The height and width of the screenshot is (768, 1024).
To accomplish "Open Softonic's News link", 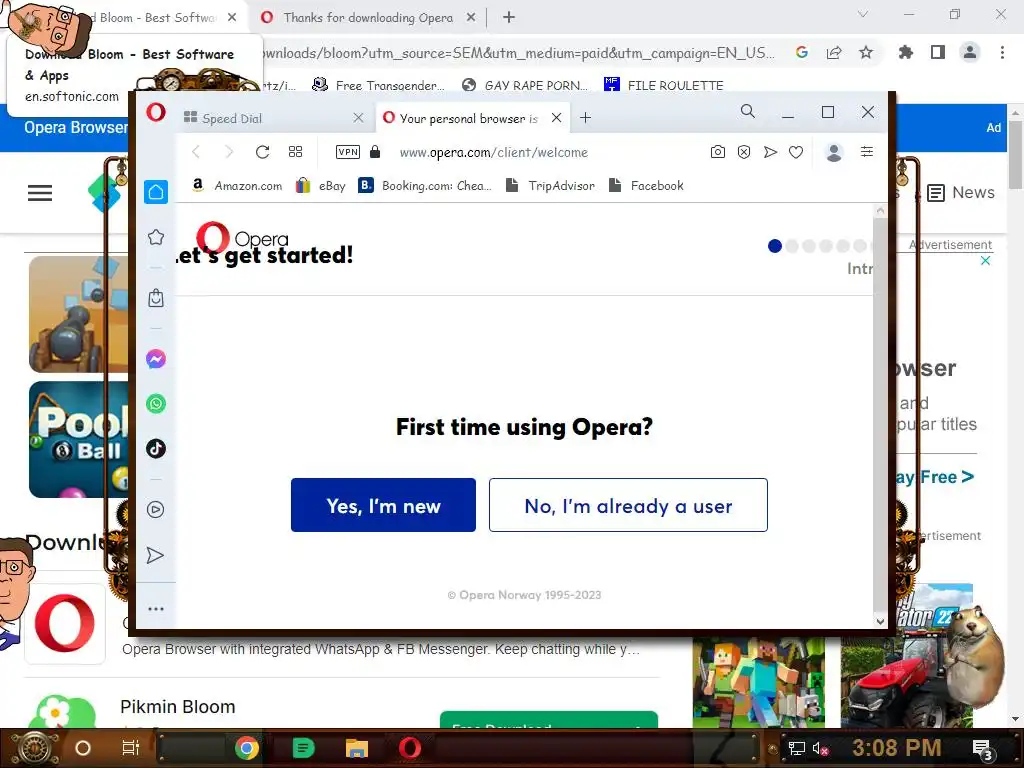I will (x=961, y=193).
